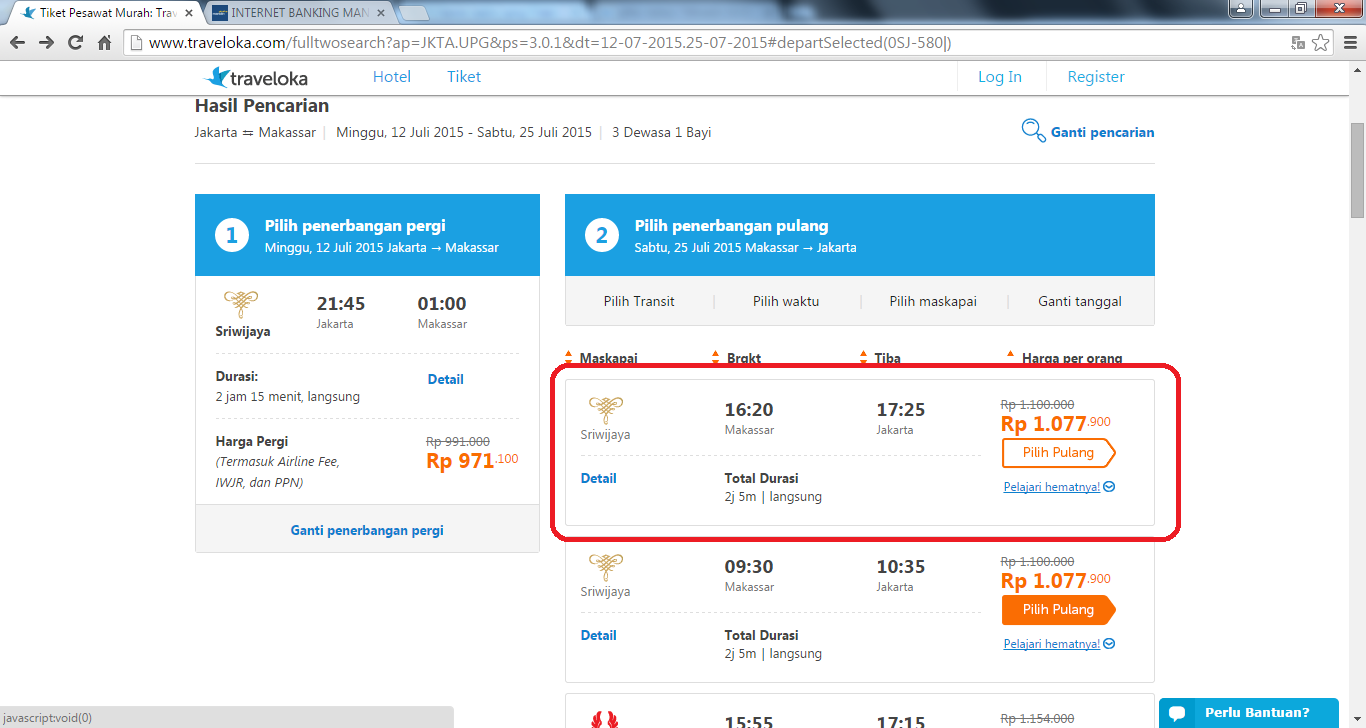Open Detail link of 09:30 return flight

click(599, 635)
